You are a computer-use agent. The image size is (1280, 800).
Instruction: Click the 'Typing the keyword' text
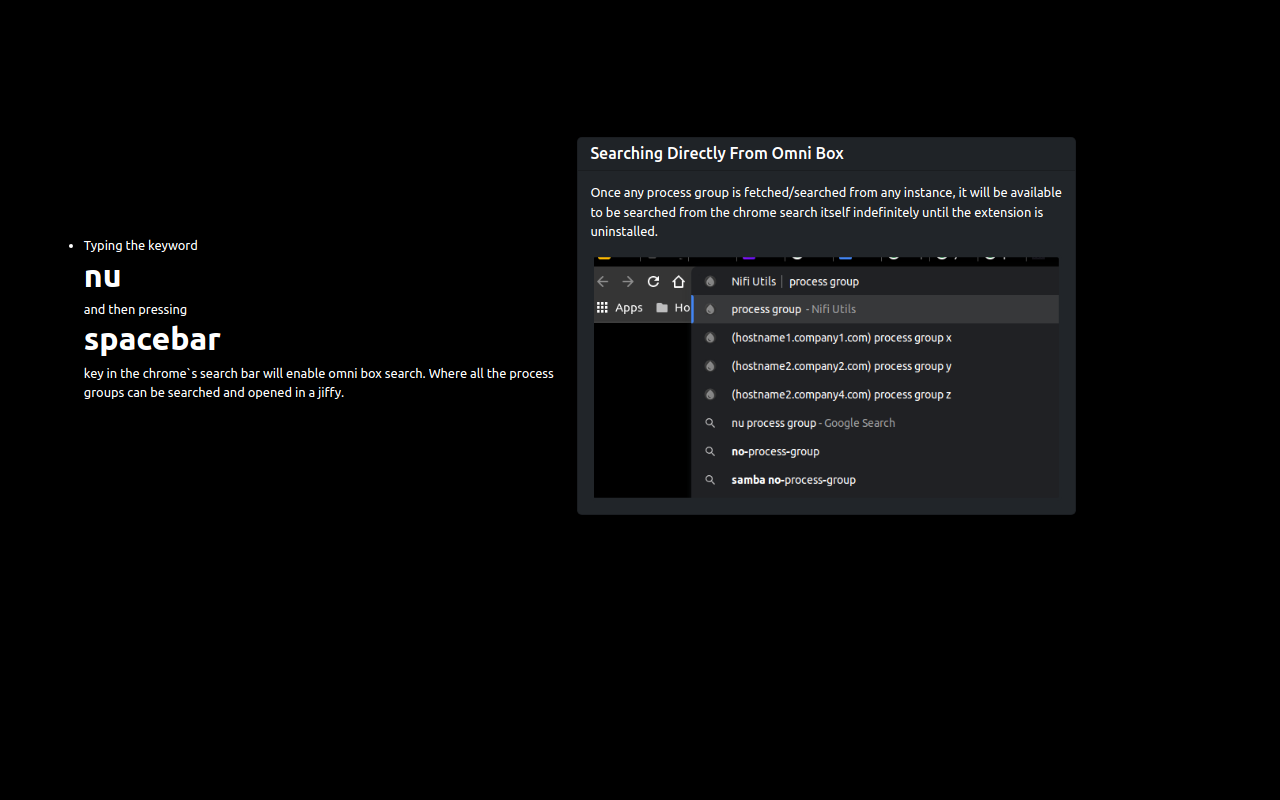pos(141,245)
